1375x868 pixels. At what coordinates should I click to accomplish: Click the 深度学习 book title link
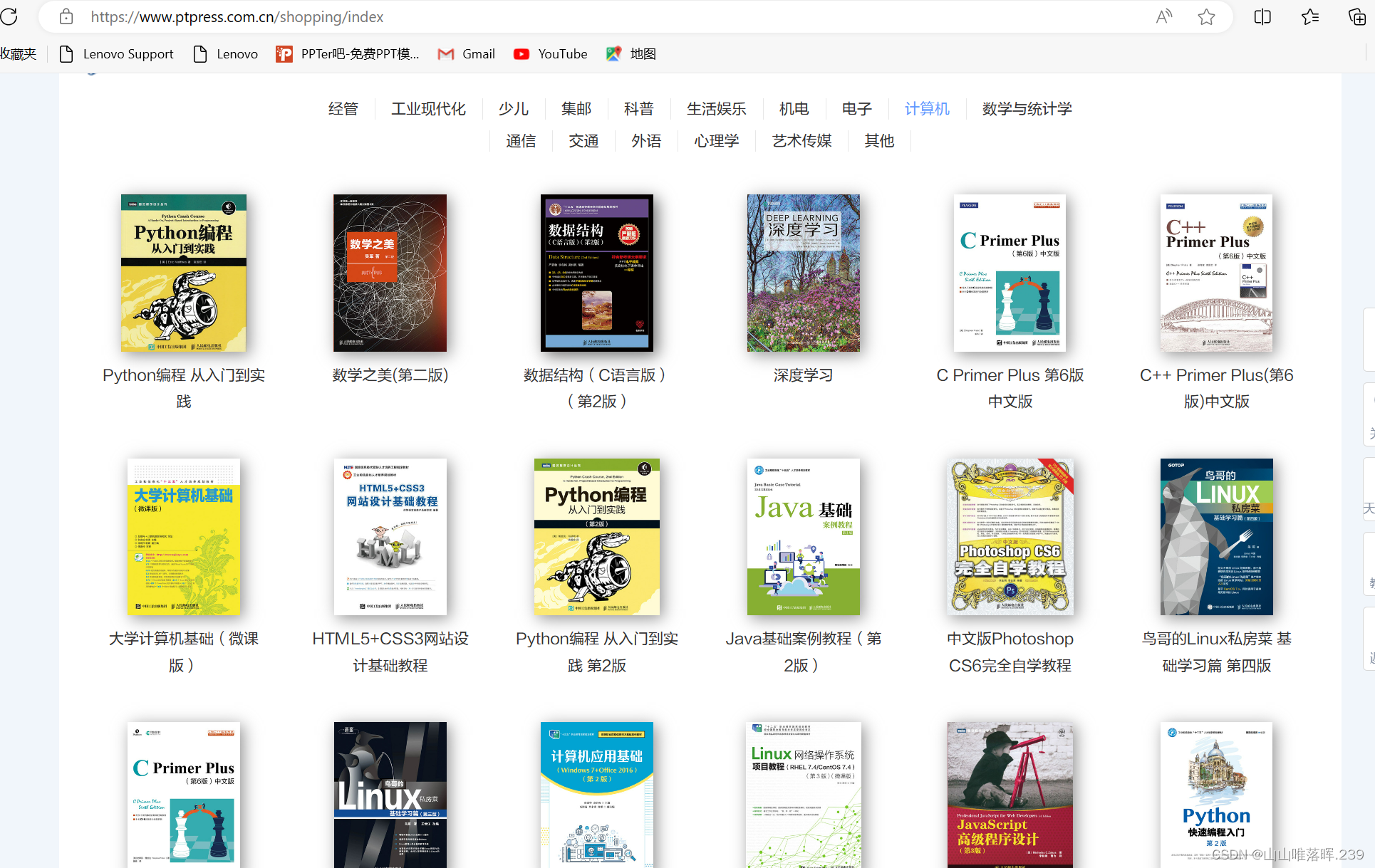tap(803, 375)
